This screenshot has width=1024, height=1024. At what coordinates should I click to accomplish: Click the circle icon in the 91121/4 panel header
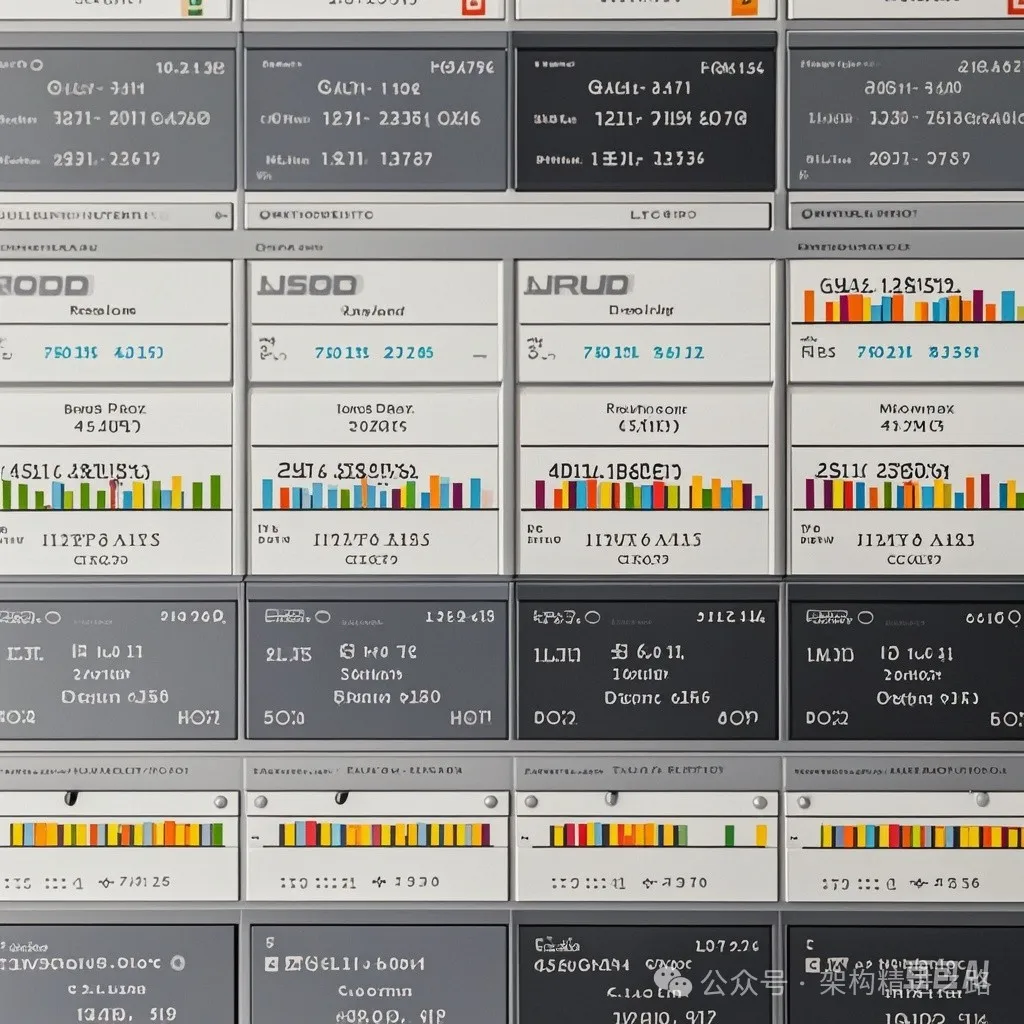(x=592, y=617)
